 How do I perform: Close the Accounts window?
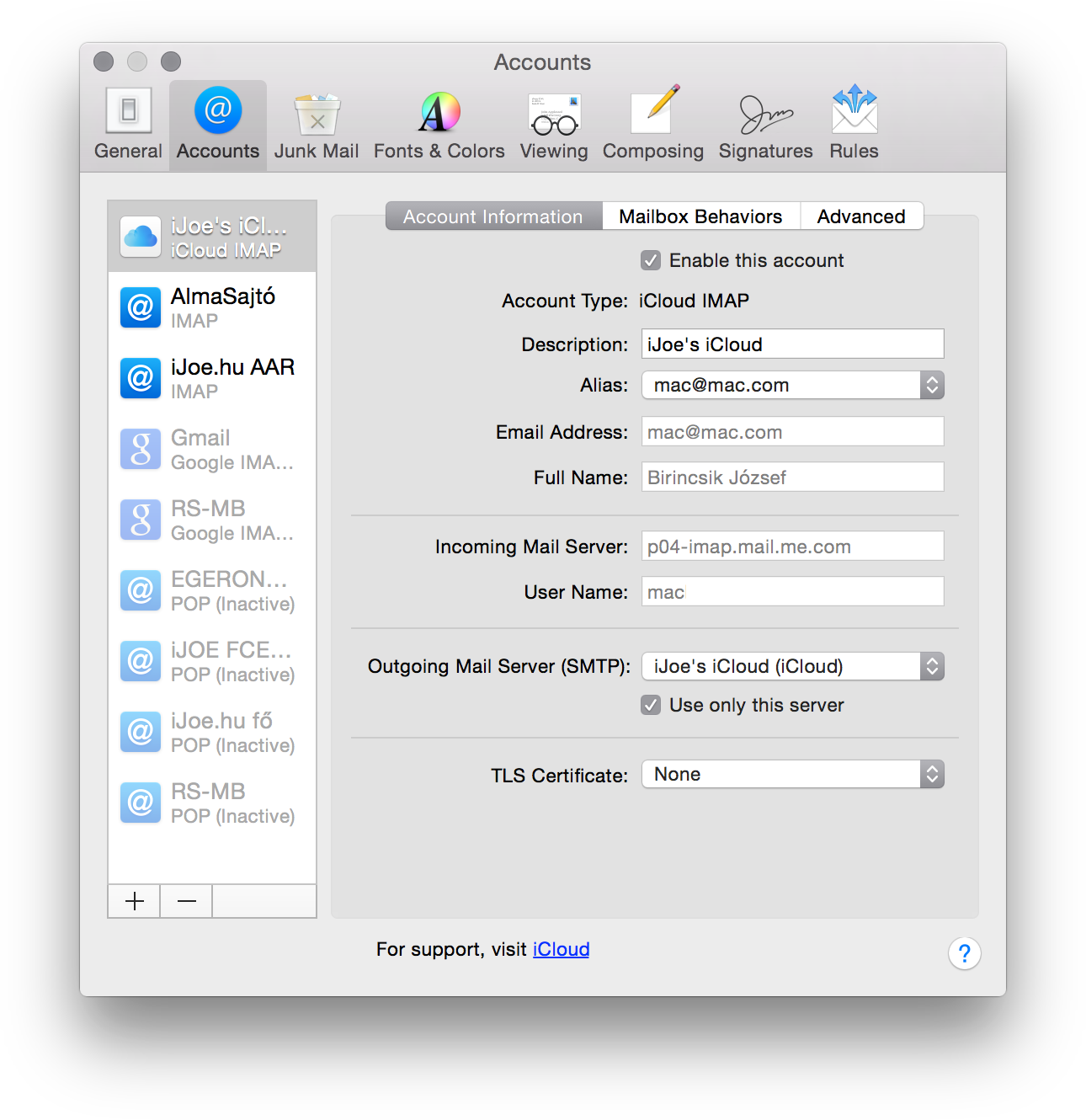(104, 61)
